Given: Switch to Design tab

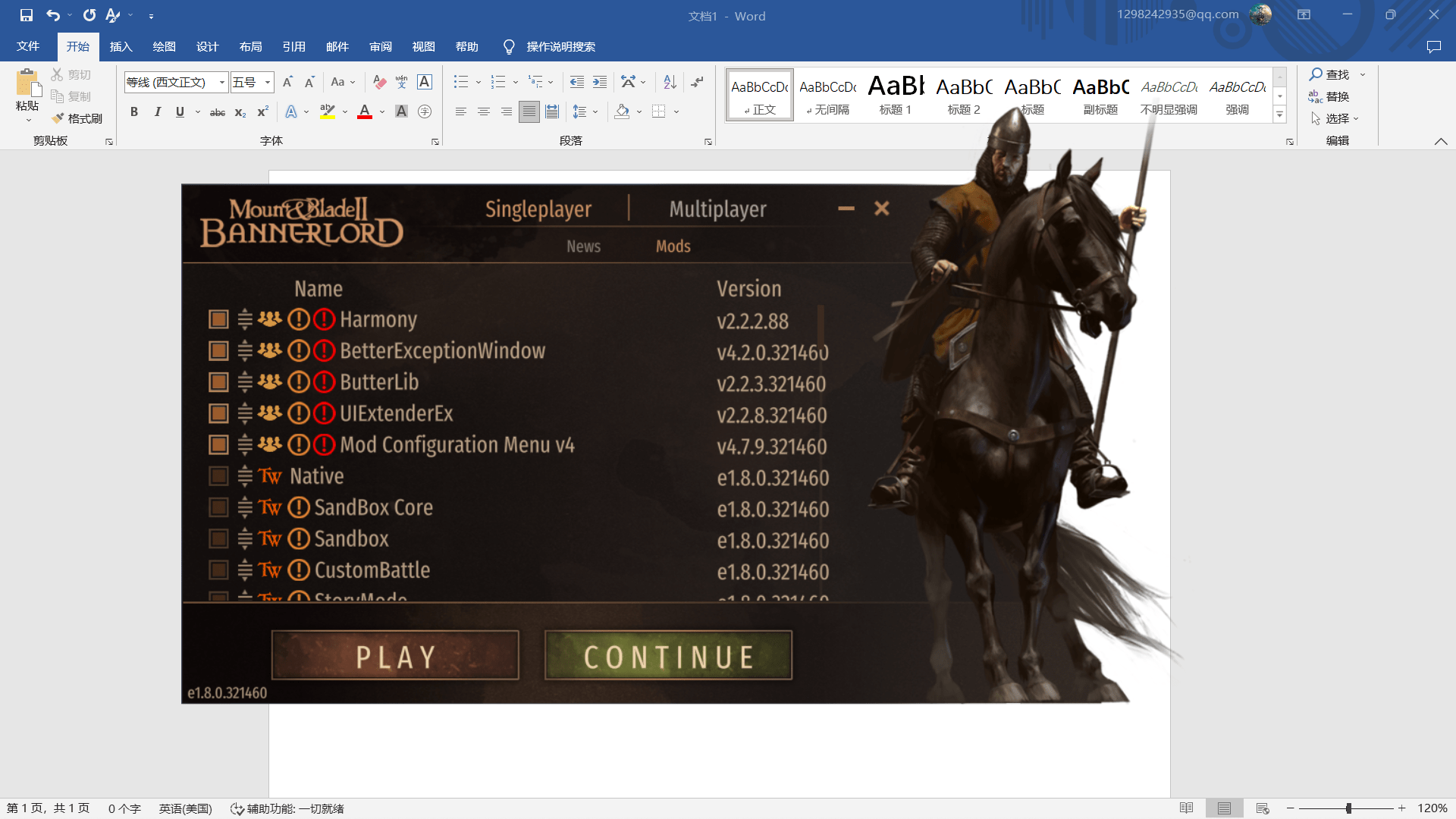Looking at the screenshot, I should tap(208, 47).
